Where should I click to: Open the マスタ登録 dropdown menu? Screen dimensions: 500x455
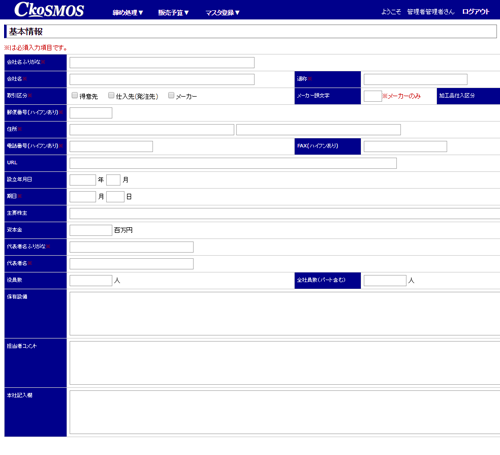click(x=222, y=13)
